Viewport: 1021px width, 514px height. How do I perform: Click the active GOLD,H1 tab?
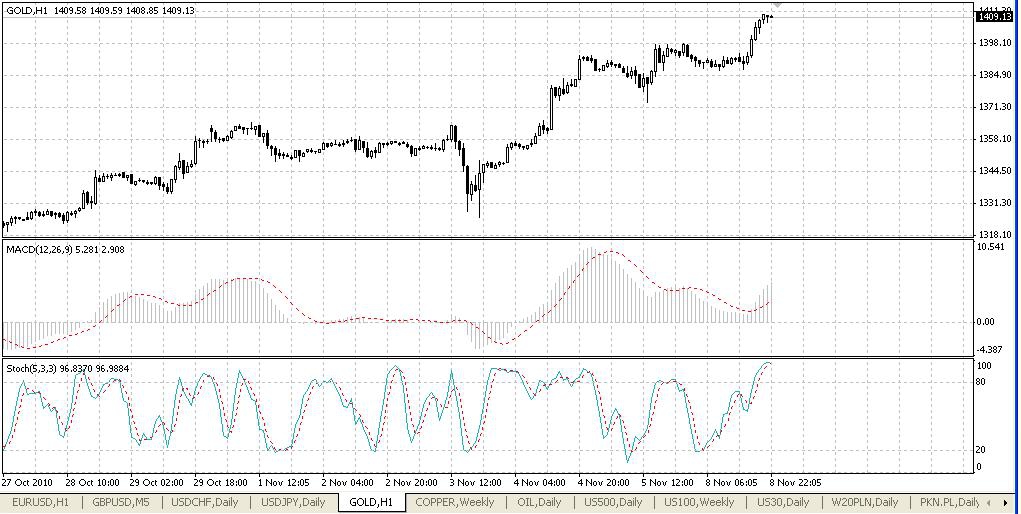(371, 502)
